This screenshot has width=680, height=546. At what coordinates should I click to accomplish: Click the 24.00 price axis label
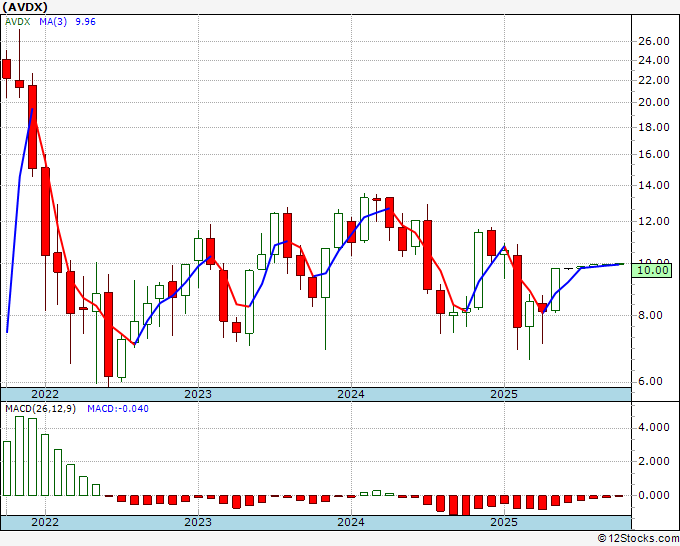point(654,61)
